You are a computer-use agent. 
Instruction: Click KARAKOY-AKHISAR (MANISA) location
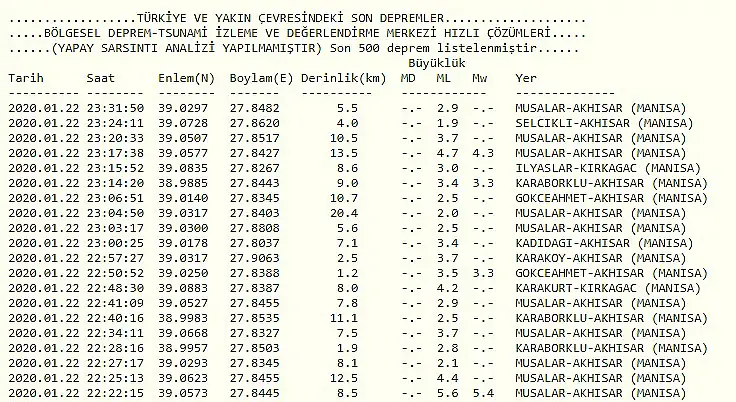pyautogui.click(x=601, y=258)
